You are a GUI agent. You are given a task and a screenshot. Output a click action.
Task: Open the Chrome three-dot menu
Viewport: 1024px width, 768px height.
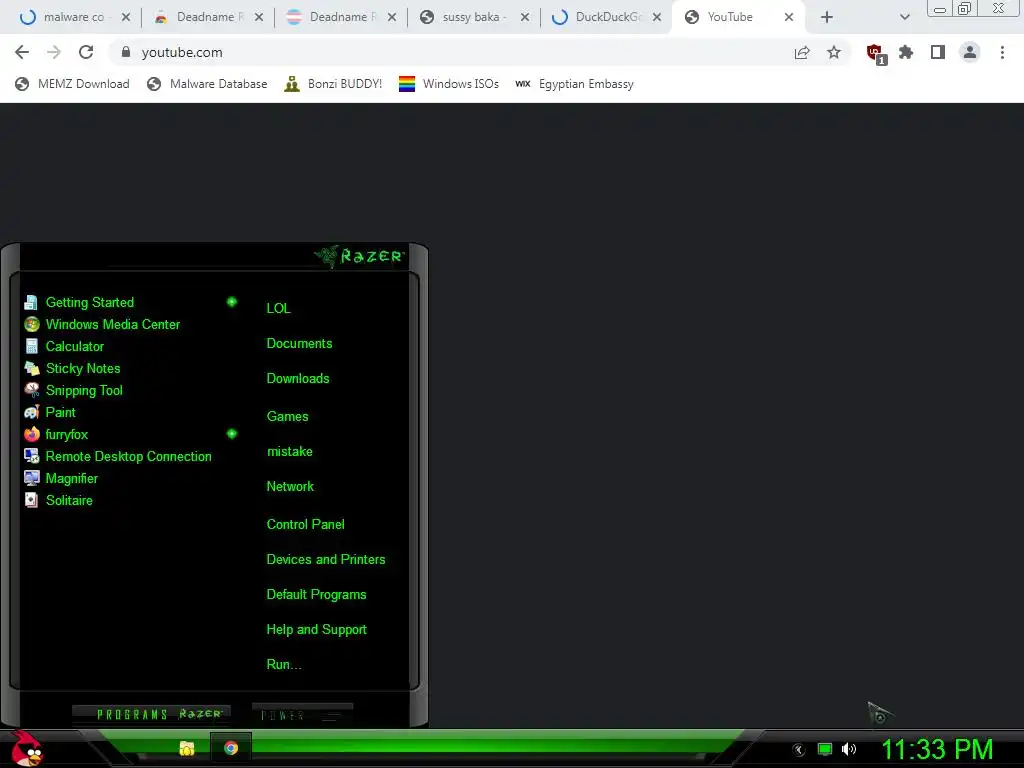coord(1002,52)
